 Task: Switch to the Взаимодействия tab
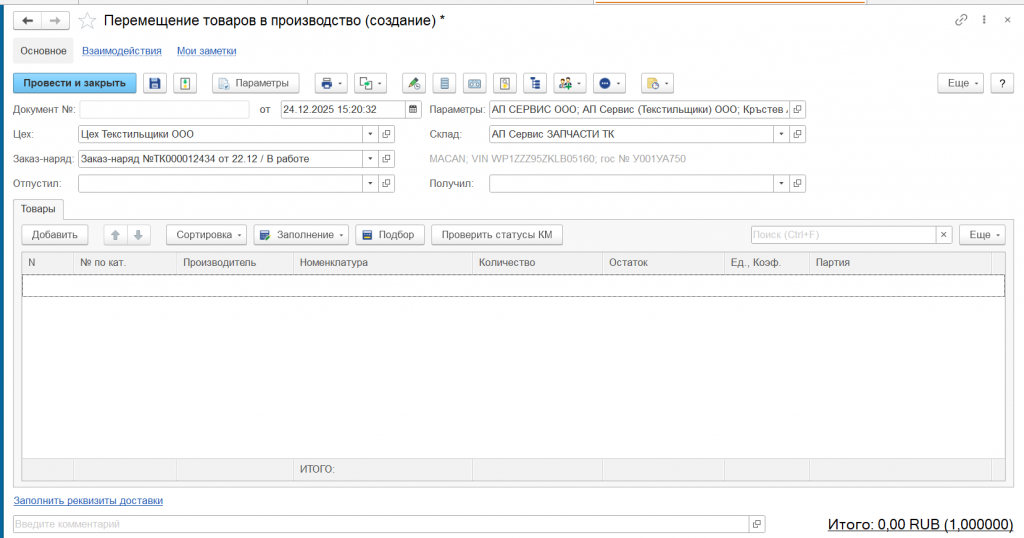[121, 51]
